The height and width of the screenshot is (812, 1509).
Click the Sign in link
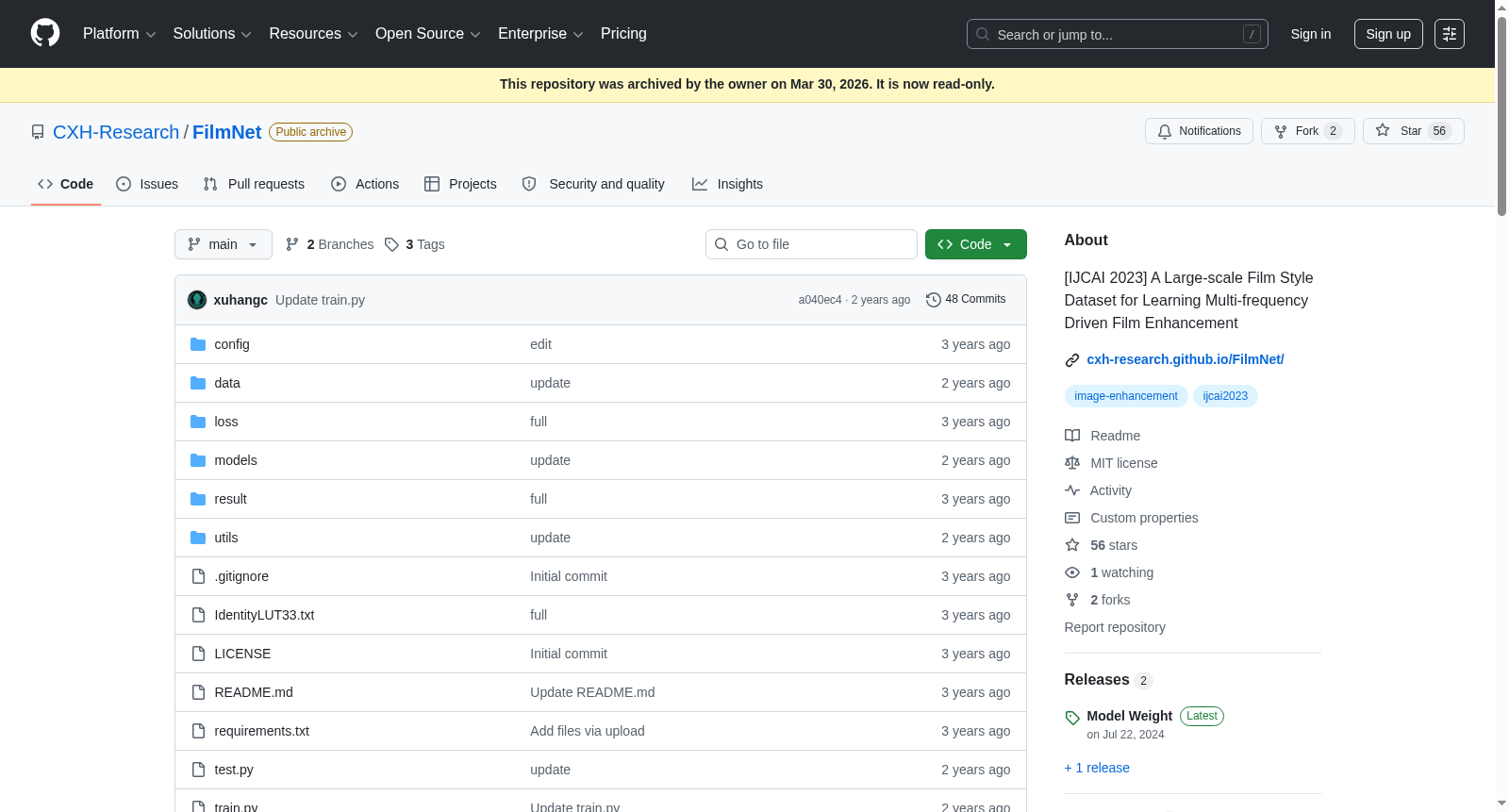click(1311, 34)
